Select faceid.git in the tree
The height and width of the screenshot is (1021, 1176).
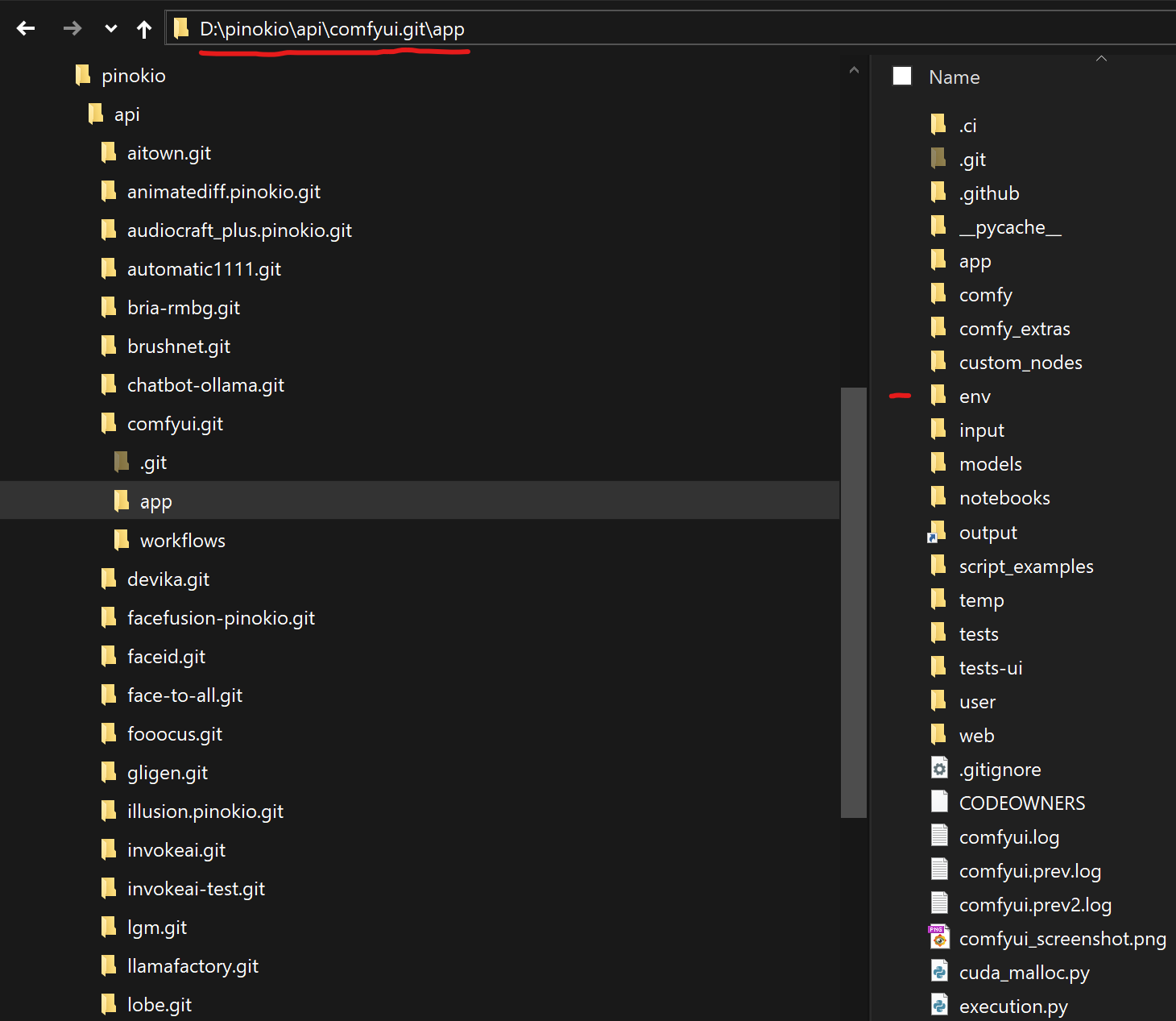click(166, 657)
